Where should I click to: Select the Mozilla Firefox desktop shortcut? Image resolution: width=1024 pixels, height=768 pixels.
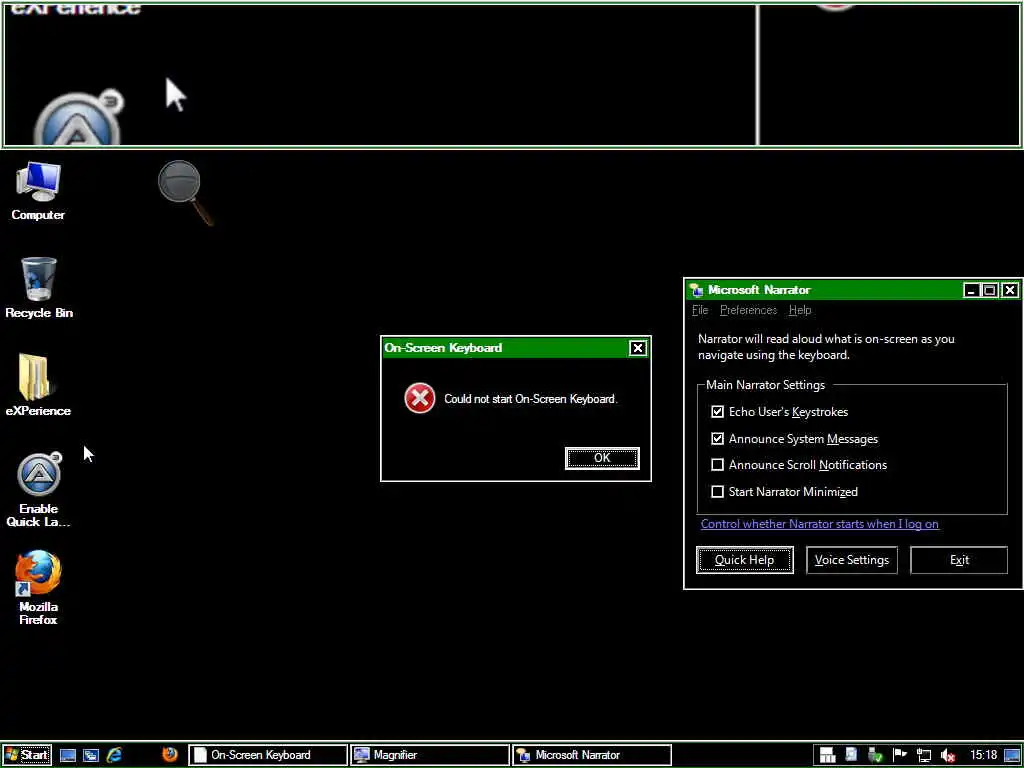[x=38, y=588]
